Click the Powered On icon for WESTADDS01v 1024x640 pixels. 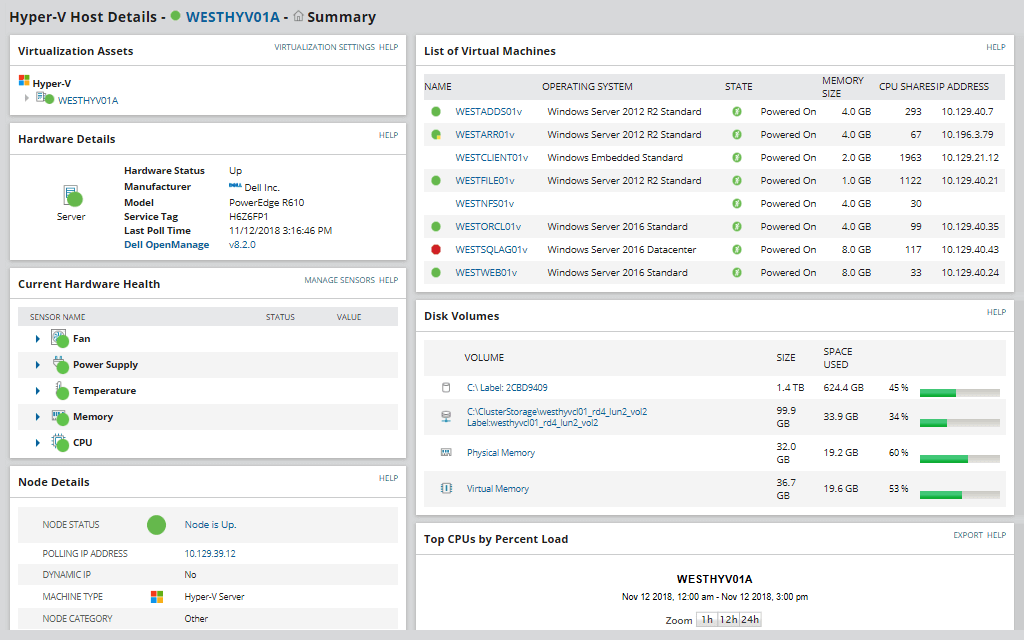[x=737, y=112]
